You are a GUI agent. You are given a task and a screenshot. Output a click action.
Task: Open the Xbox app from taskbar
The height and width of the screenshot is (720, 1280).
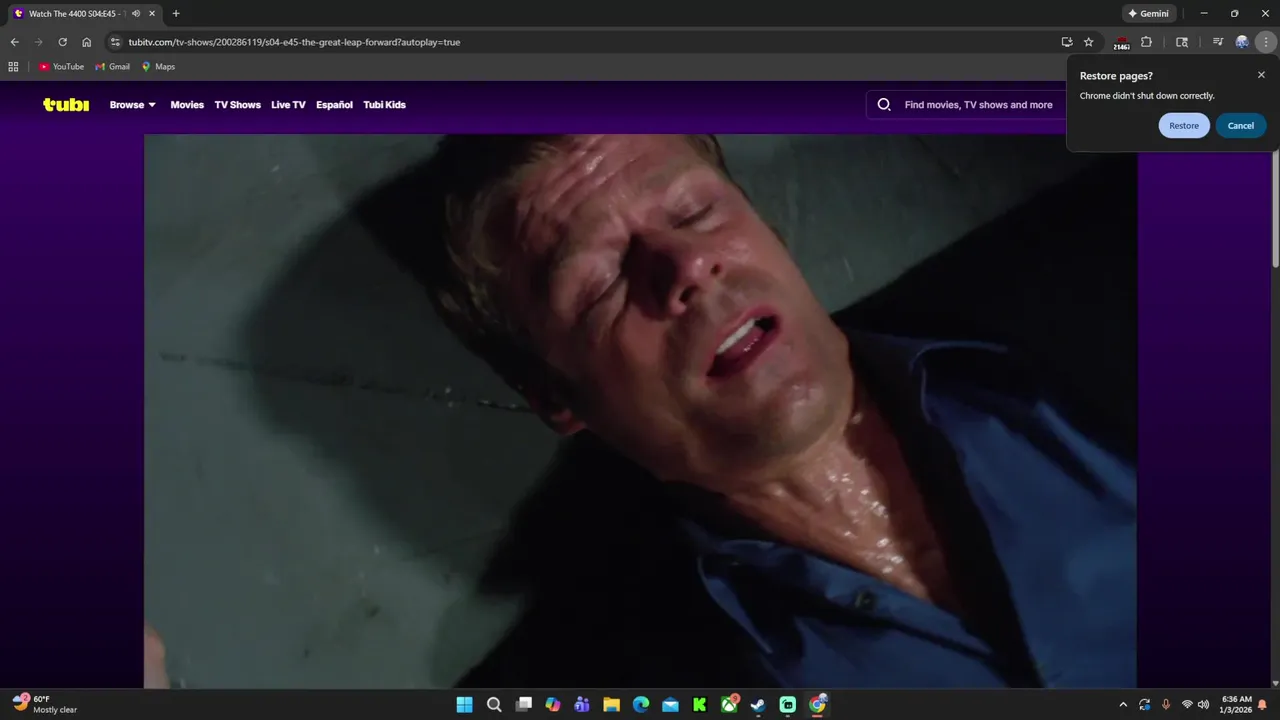coord(729,705)
